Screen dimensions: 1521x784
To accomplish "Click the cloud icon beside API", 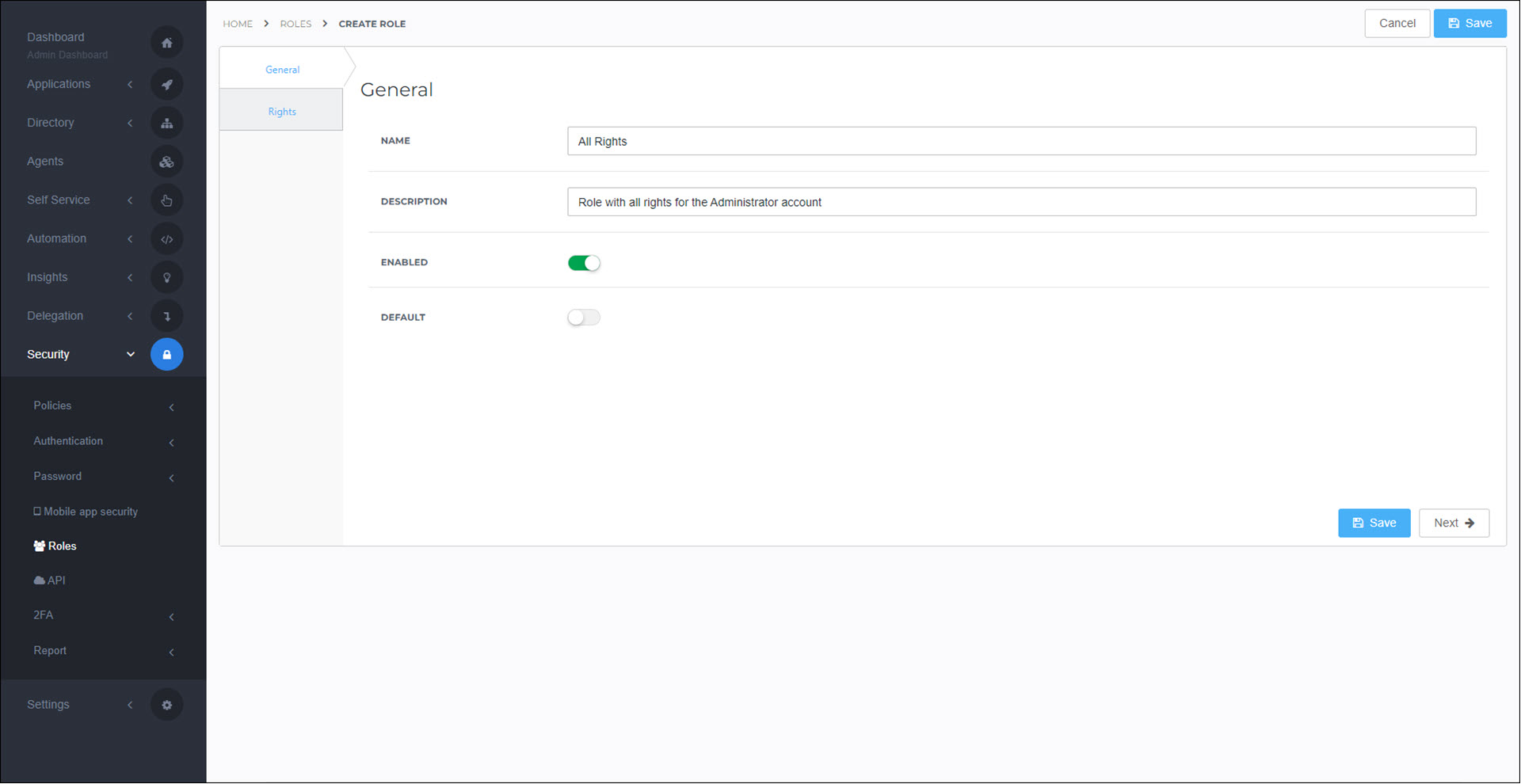I will (x=39, y=580).
